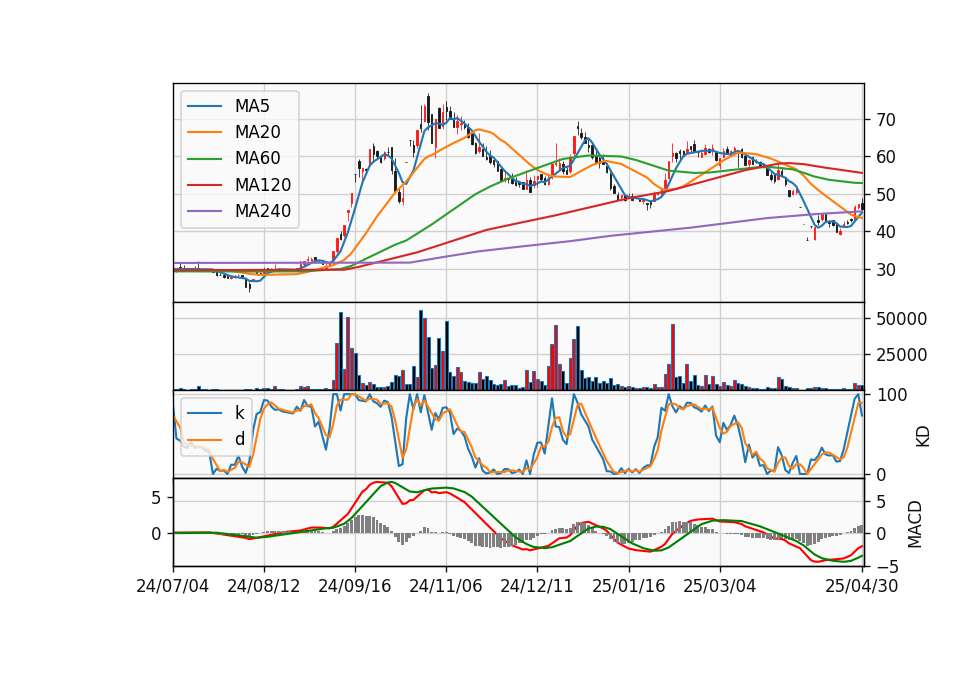960x690 pixels.
Task: Click the KD axis value 100
Action: point(891,396)
